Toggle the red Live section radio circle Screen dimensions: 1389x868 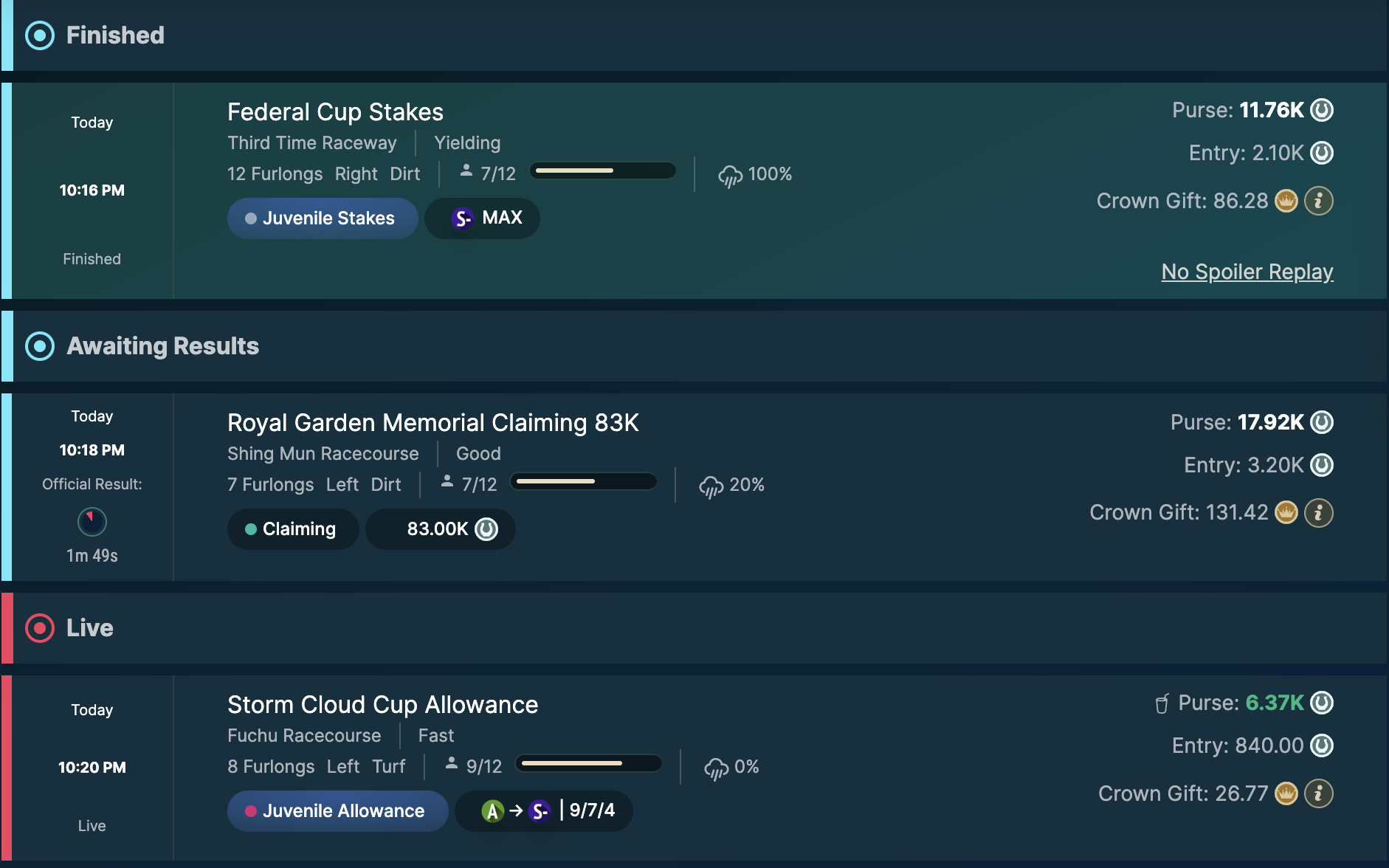40,628
